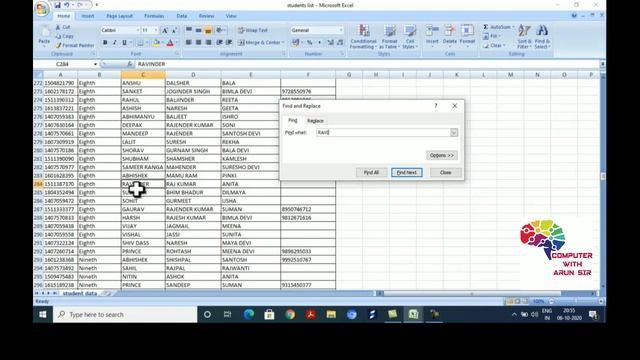Image resolution: width=640 pixels, height=360 pixels.
Task: Open Format as Table gallery
Action: point(389,37)
